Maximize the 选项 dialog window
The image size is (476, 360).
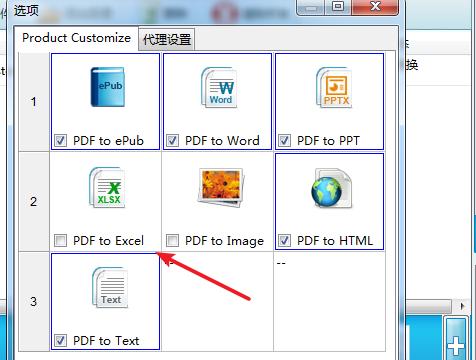click(x=338, y=7)
